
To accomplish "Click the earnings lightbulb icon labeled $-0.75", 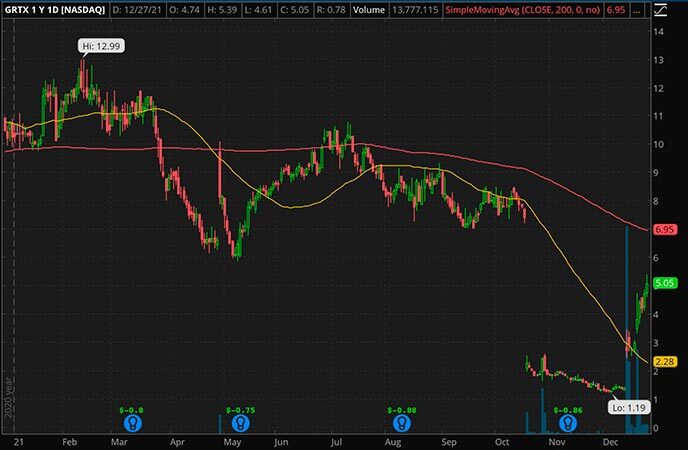I will pos(240,423).
